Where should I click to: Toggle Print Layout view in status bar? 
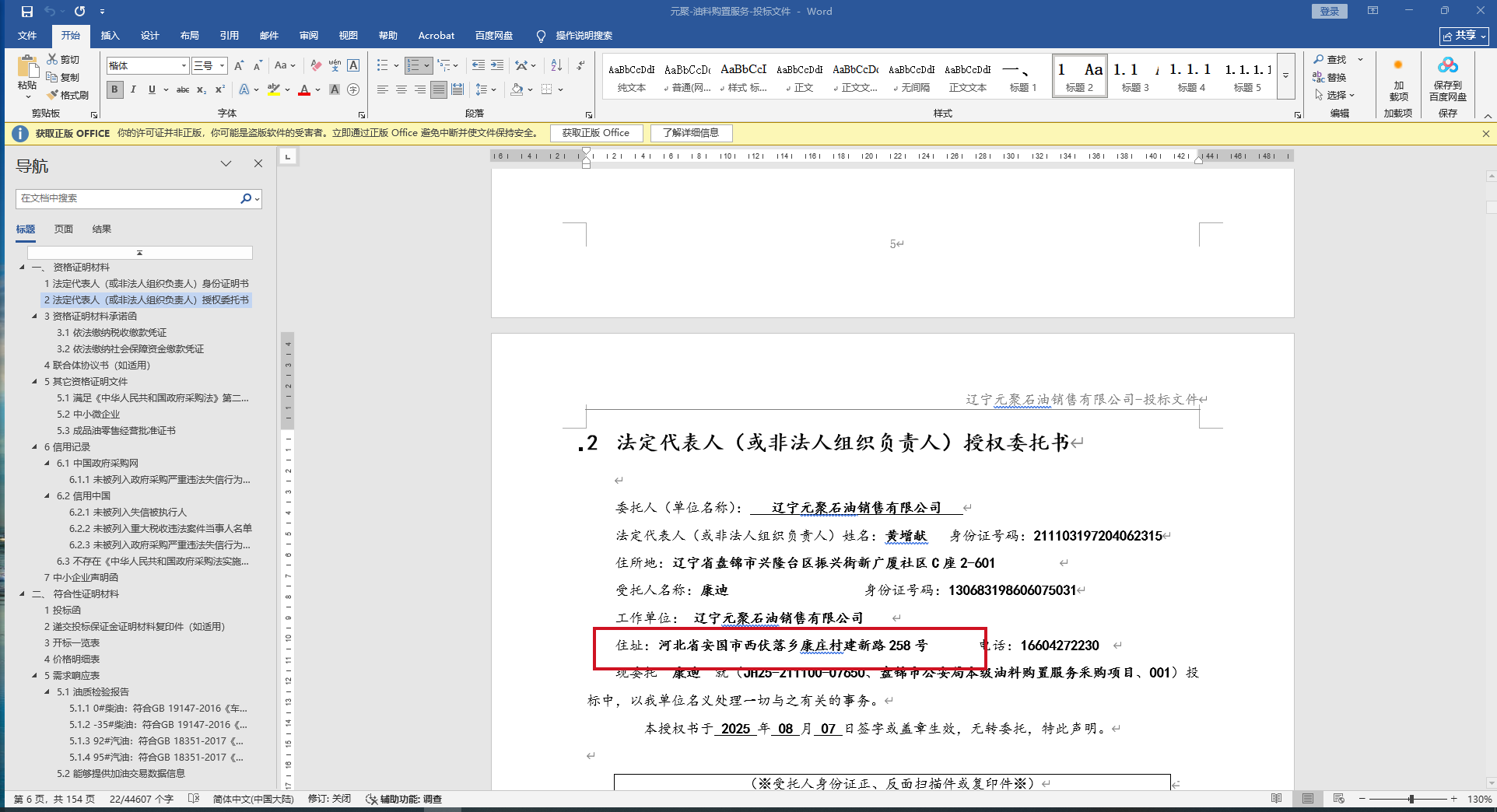[1307, 799]
